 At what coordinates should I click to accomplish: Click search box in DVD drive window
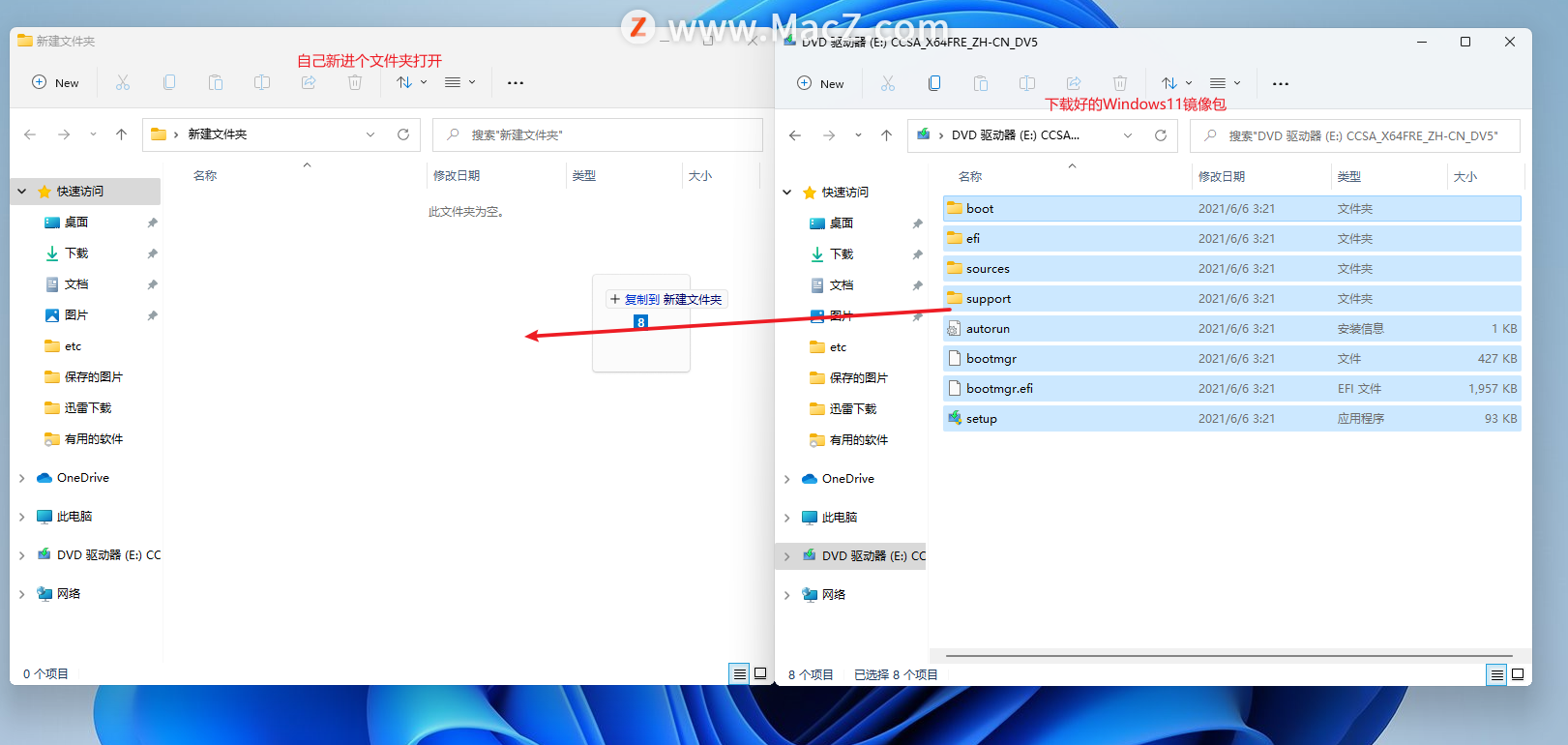[1355, 135]
